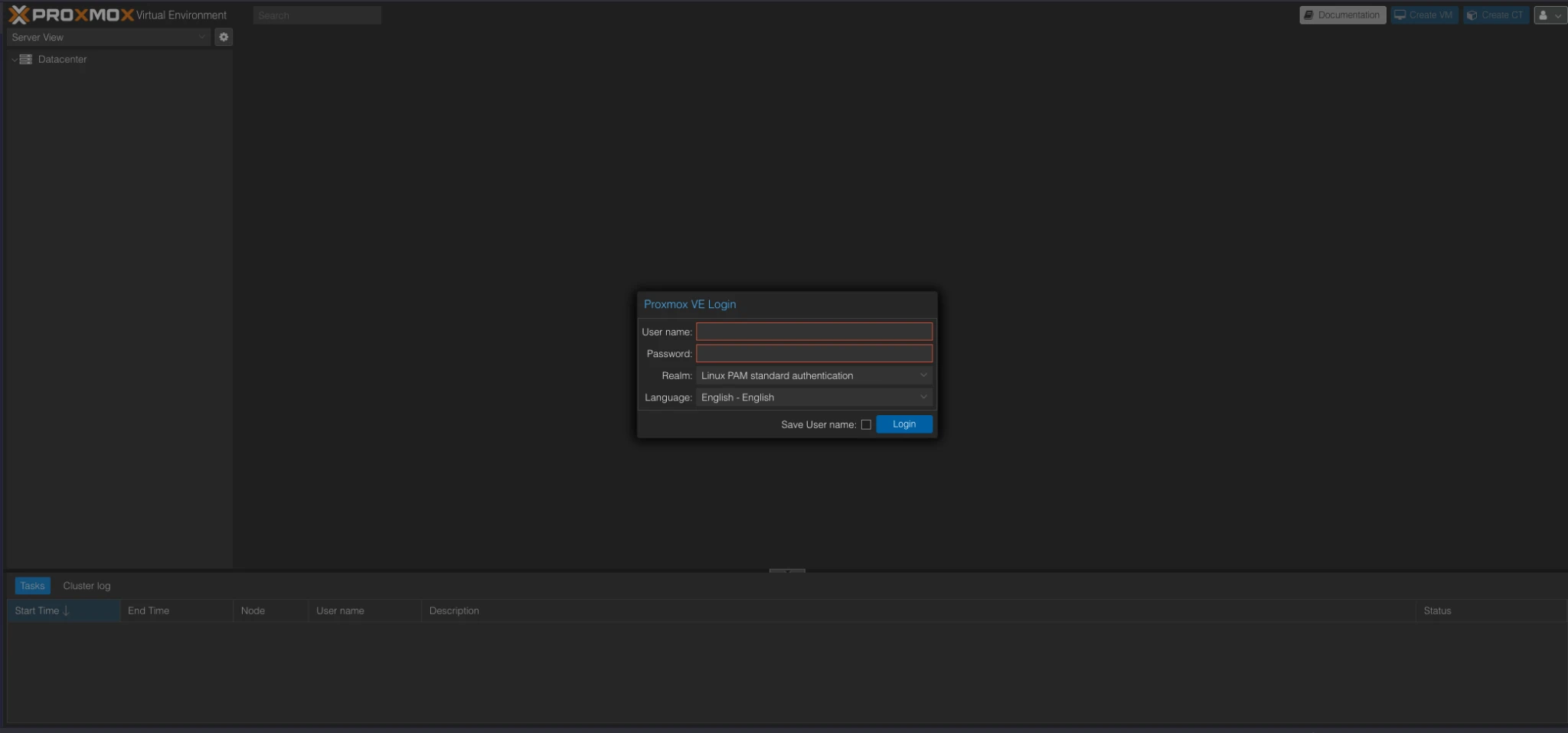Click the Search box in header
Viewport: 1568px width, 733px height.
coord(317,15)
